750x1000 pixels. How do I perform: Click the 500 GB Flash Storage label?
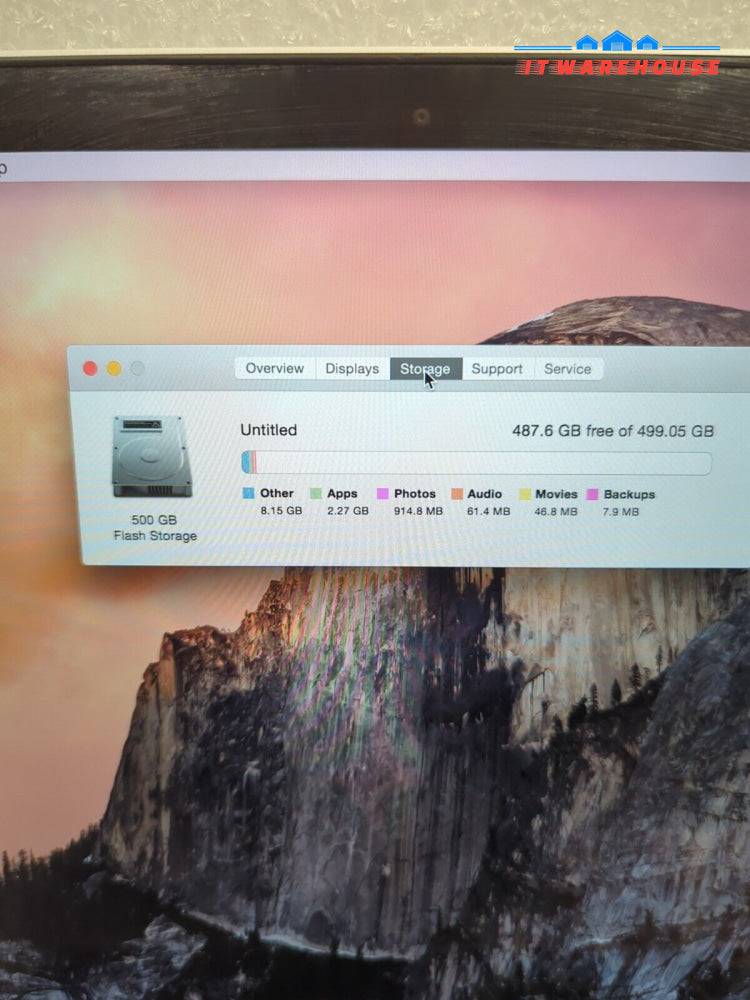tap(154, 528)
